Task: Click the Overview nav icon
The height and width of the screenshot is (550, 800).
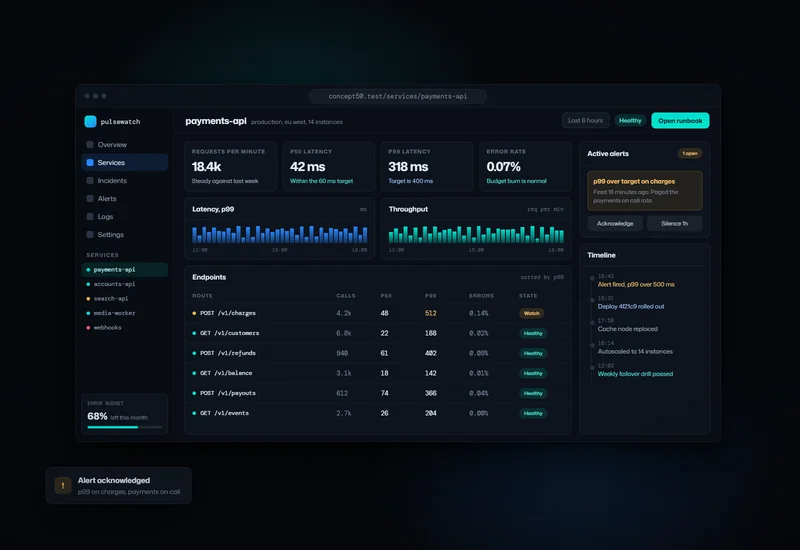Action: coord(90,144)
